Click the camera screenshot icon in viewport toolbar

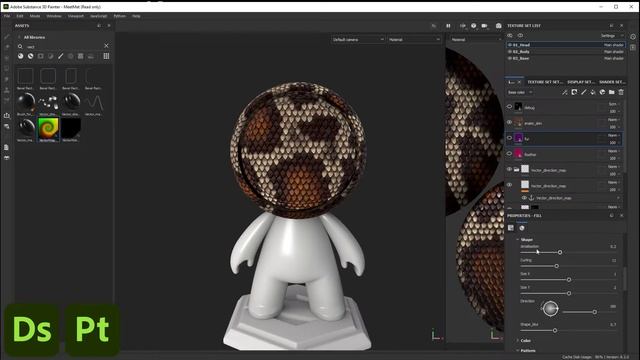(498, 26)
